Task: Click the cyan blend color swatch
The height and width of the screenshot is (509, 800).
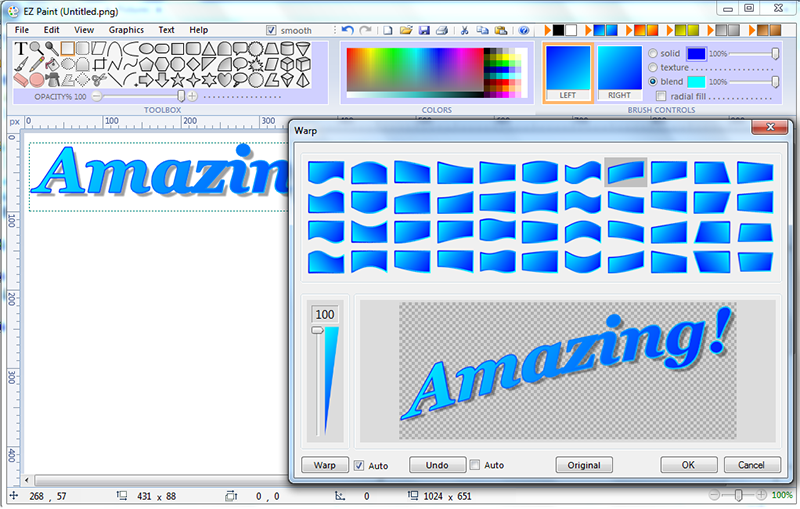Action: point(696,82)
